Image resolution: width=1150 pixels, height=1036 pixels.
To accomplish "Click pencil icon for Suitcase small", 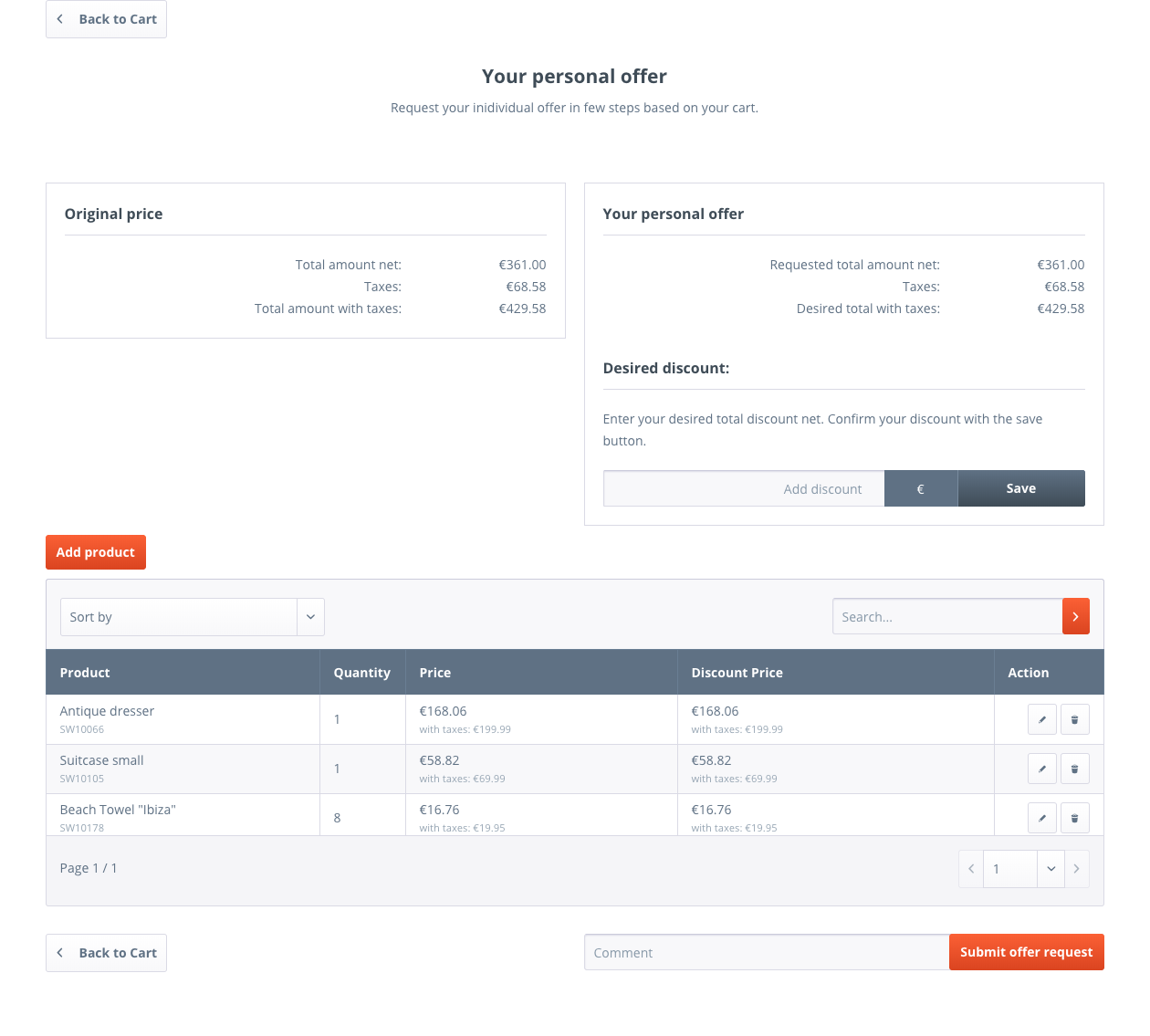I will [x=1041, y=769].
